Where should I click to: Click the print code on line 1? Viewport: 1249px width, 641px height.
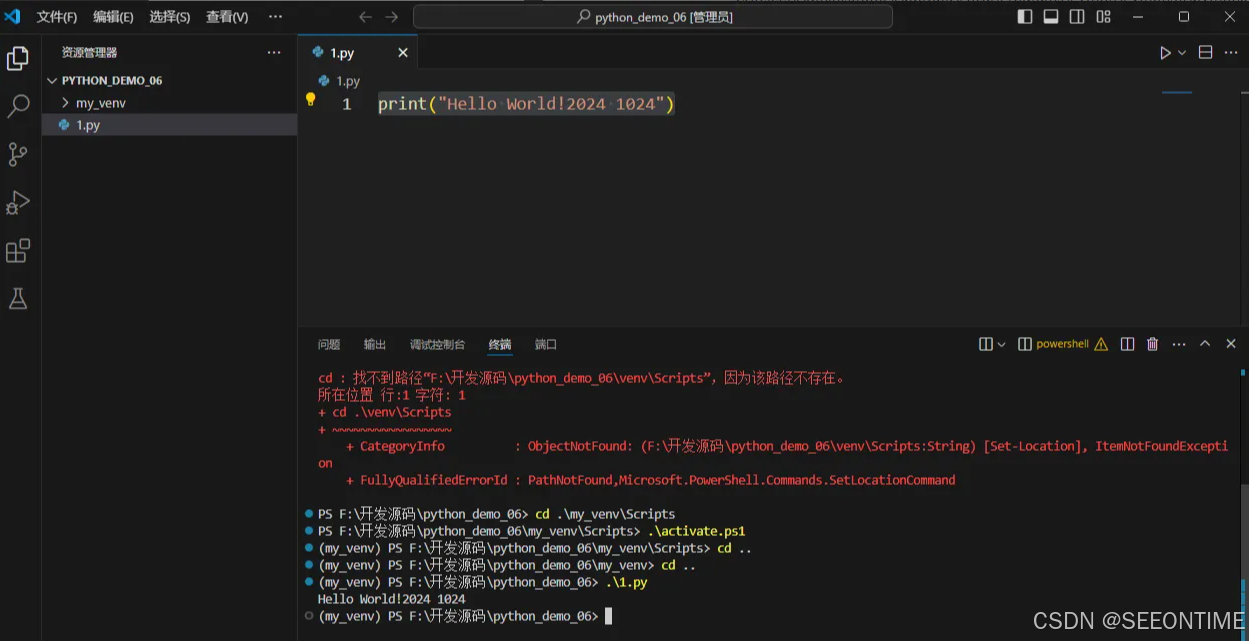[x=526, y=104]
